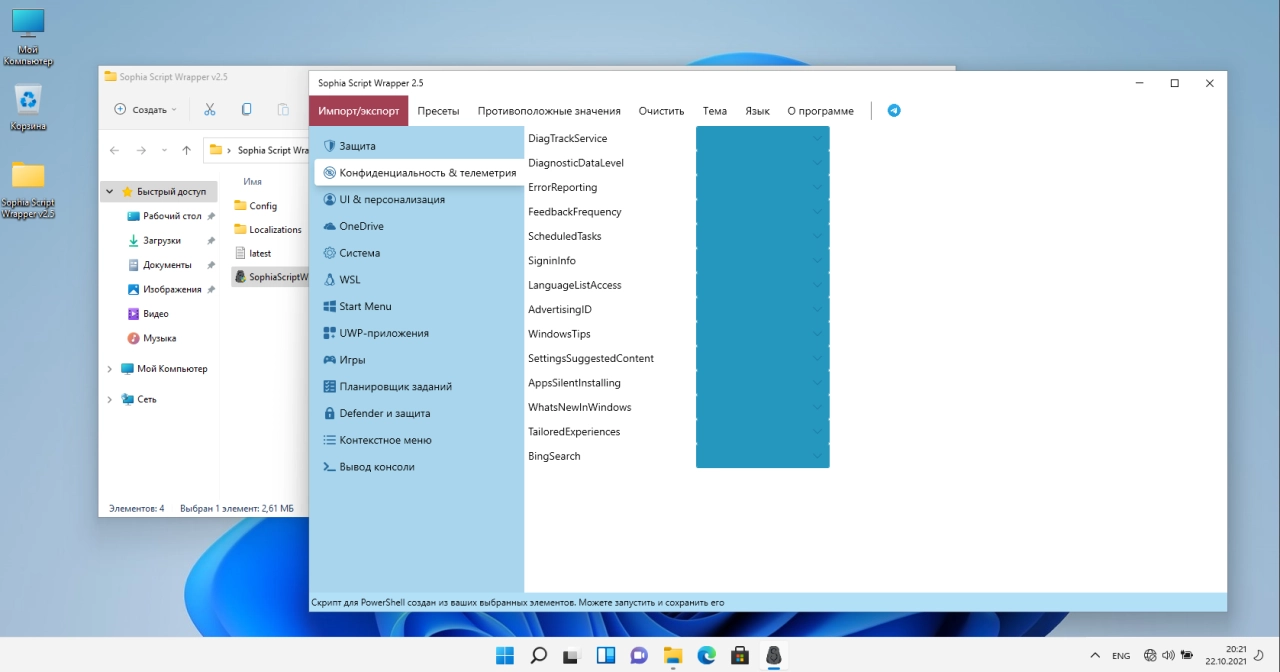Open Microsoft Edge from the taskbar
1280x672 pixels.
pyautogui.click(x=707, y=656)
